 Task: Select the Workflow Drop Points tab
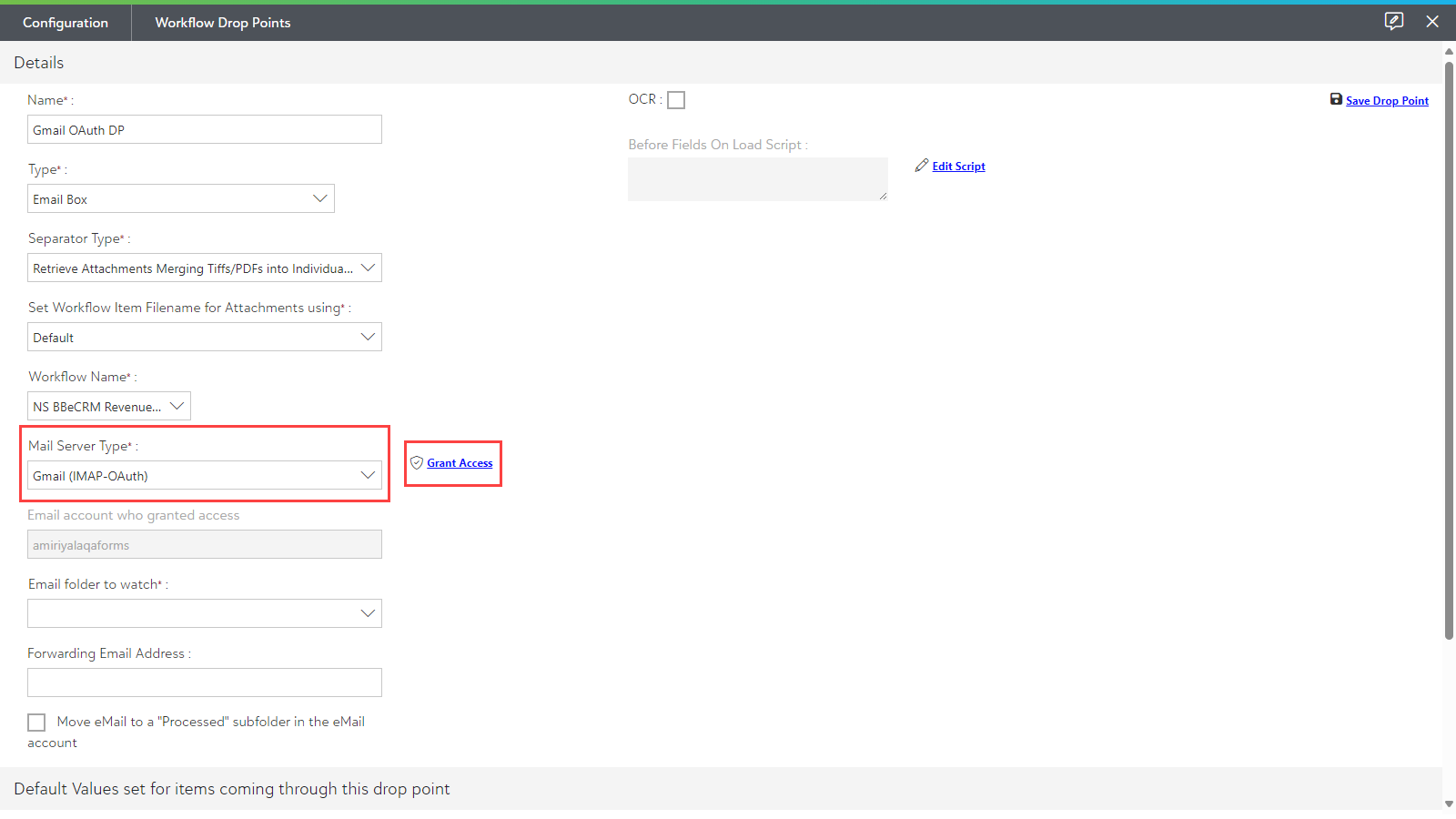pyautogui.click(x=223, y=23)
